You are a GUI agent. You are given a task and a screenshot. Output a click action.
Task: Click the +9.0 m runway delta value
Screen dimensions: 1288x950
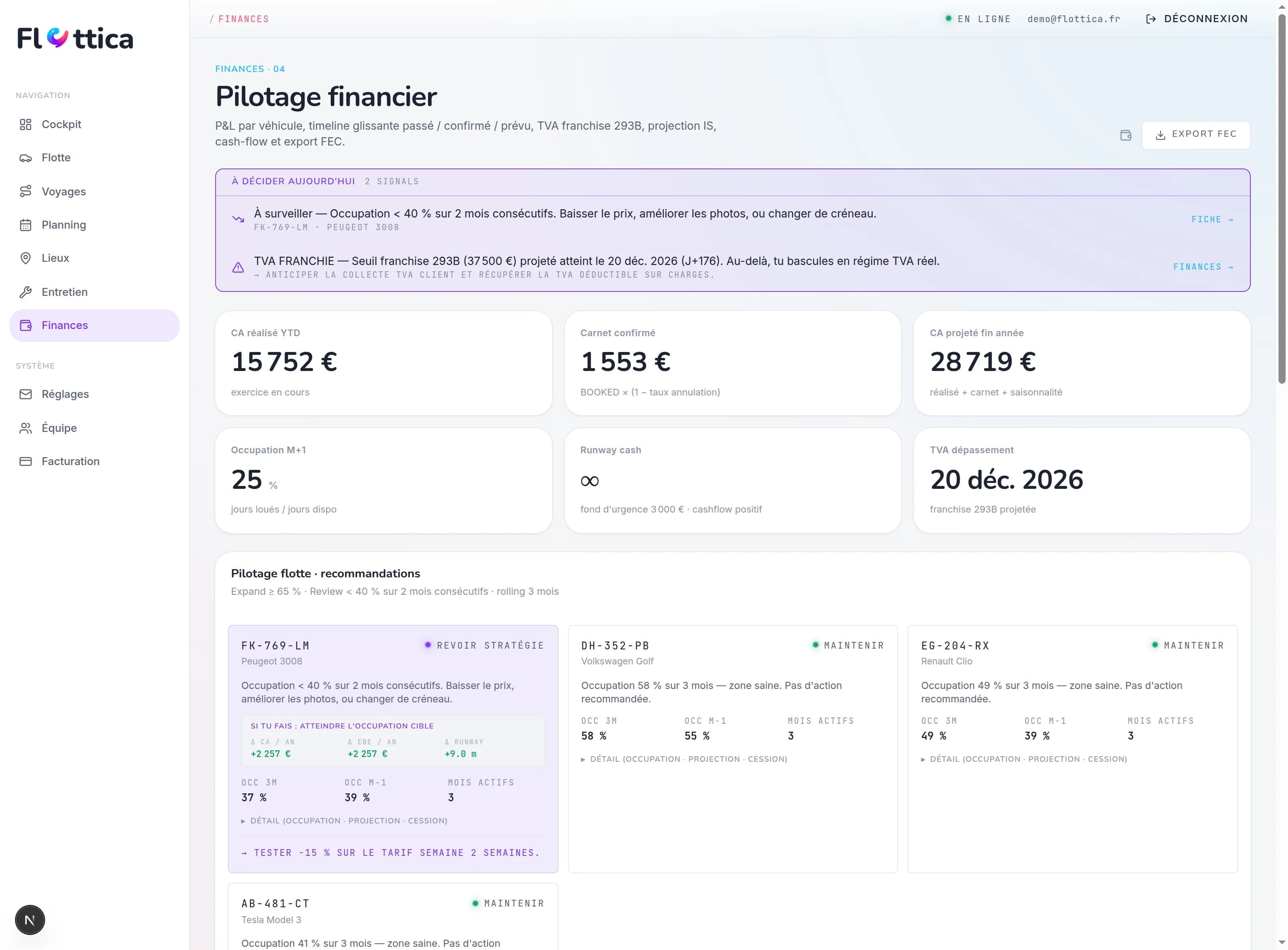pyautogui.click(x=460, y=754)
